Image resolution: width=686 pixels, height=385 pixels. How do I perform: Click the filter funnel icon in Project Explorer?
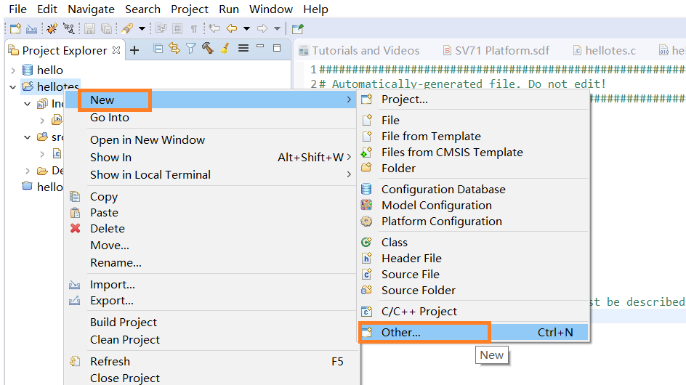point(191,49)
